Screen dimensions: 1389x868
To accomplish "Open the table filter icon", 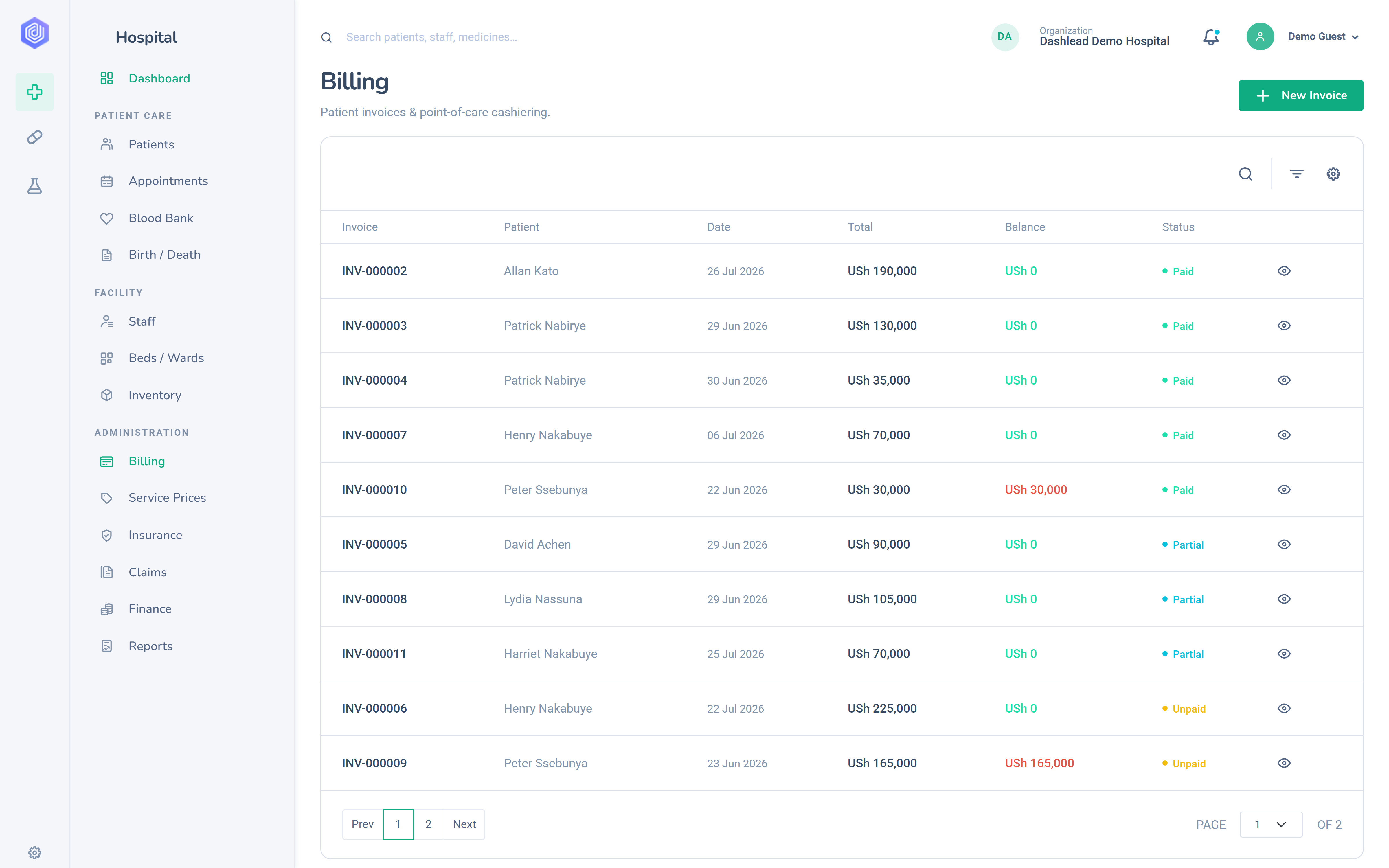I will click(x=1297, y=174).
